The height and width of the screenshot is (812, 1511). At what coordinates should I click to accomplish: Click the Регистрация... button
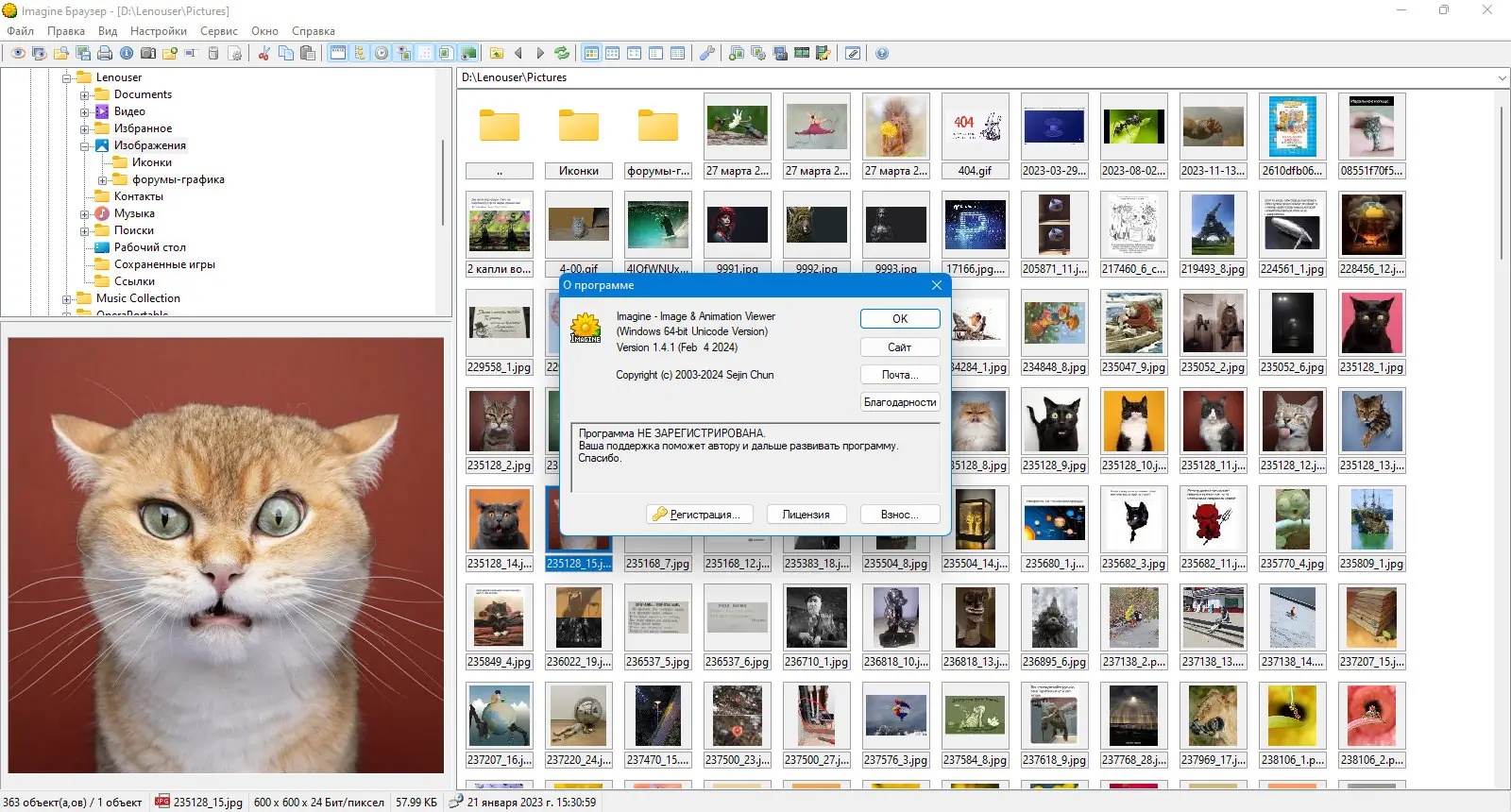coord(700,515)
